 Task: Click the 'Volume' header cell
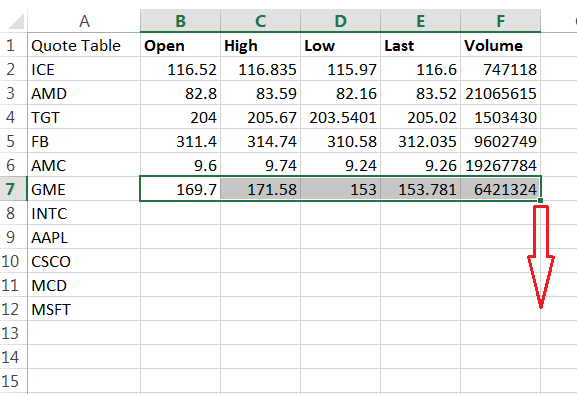(x=500, y=45)
